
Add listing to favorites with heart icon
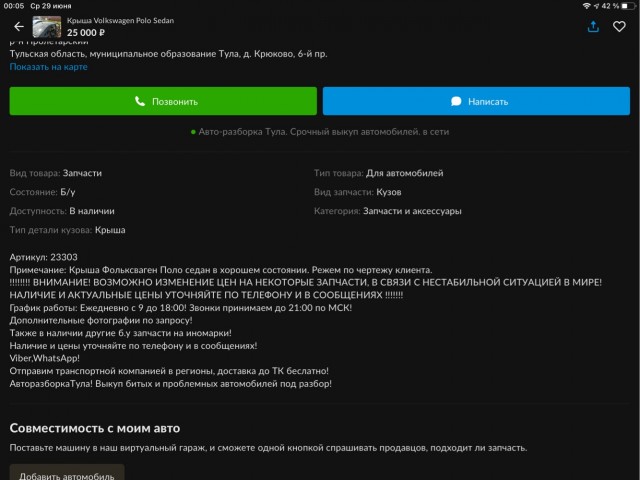coord(619,27)
